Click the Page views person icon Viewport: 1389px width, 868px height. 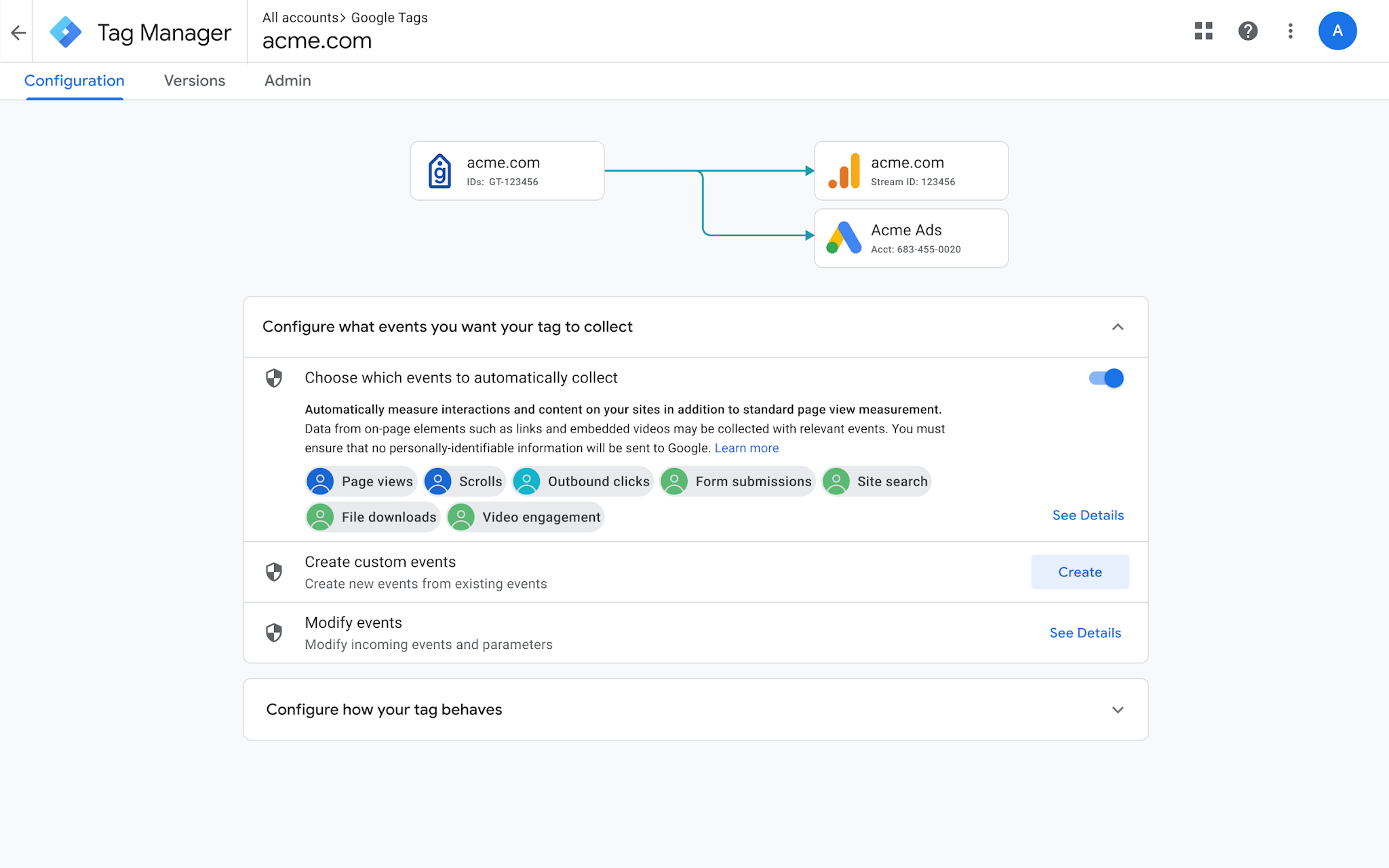click(x=320, y=481)
